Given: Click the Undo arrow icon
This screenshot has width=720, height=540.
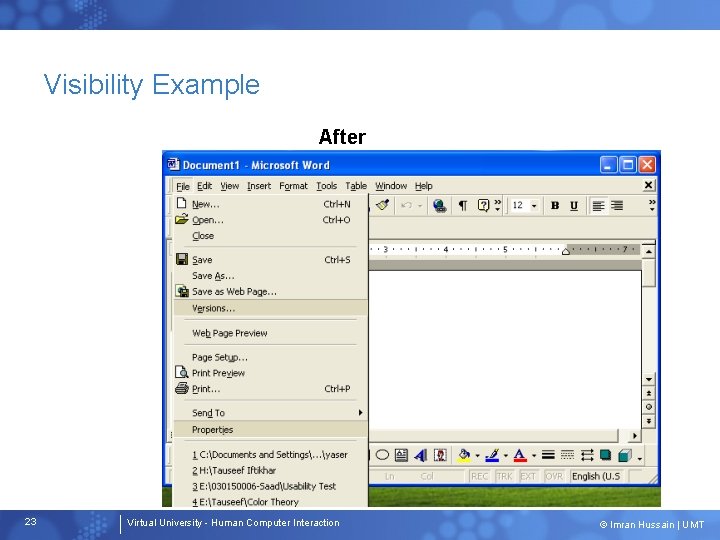Looking at the screenshot, I should pos(406,205).
